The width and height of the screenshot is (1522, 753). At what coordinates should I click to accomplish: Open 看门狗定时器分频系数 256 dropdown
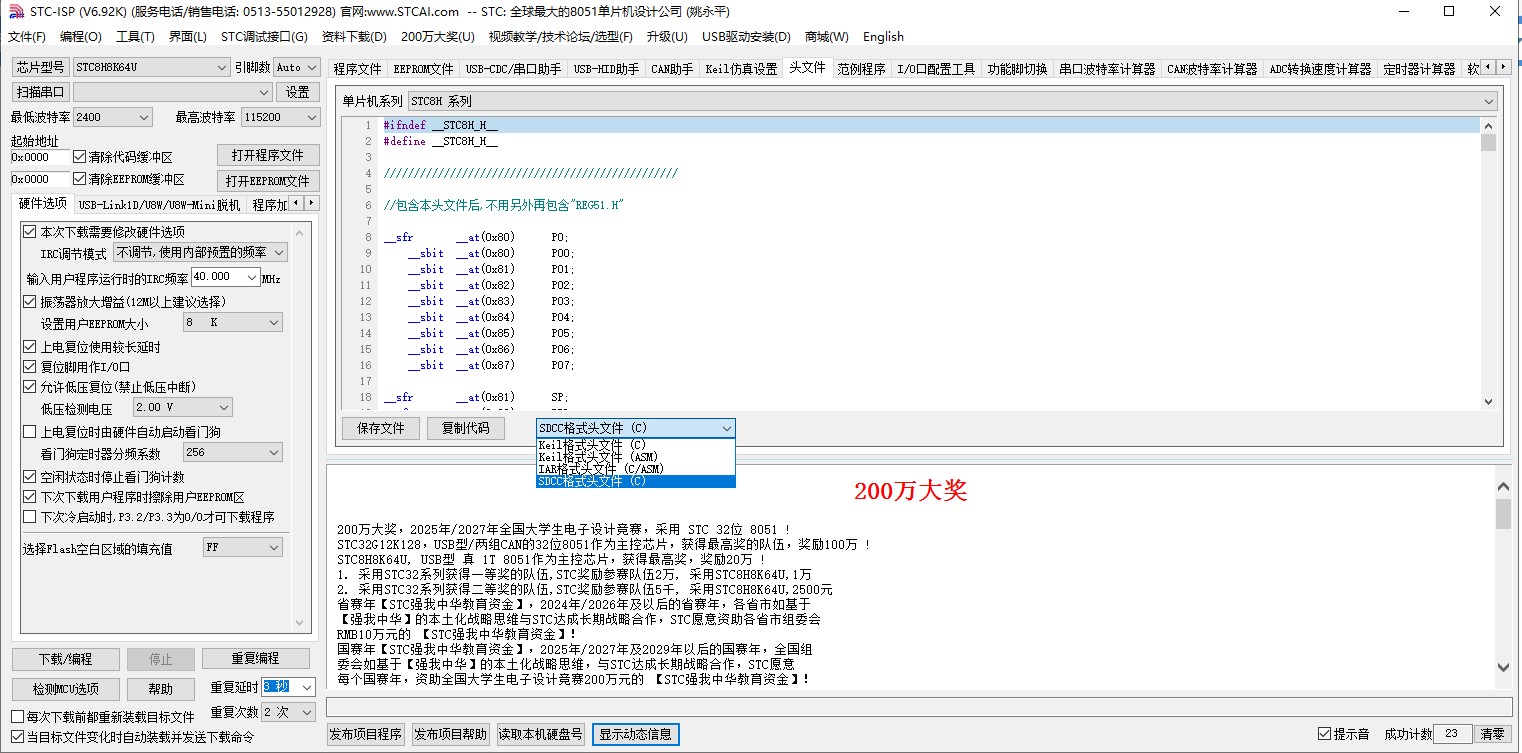pos(232,453)
